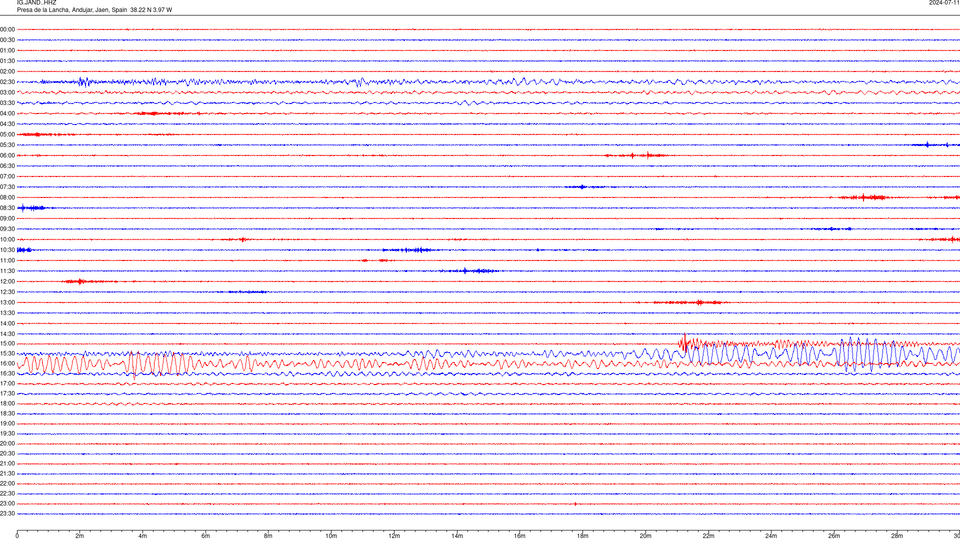Click the red P-wave onset spike on the 15:00 trace

684,342
